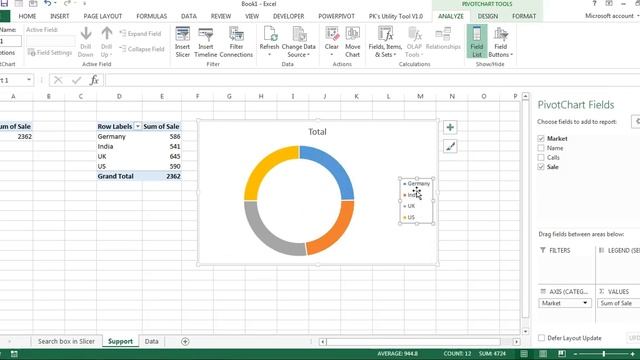Expand the Market axis field dropdown
Viewport: 640px width, 360px height.
[x=585, y=303]
